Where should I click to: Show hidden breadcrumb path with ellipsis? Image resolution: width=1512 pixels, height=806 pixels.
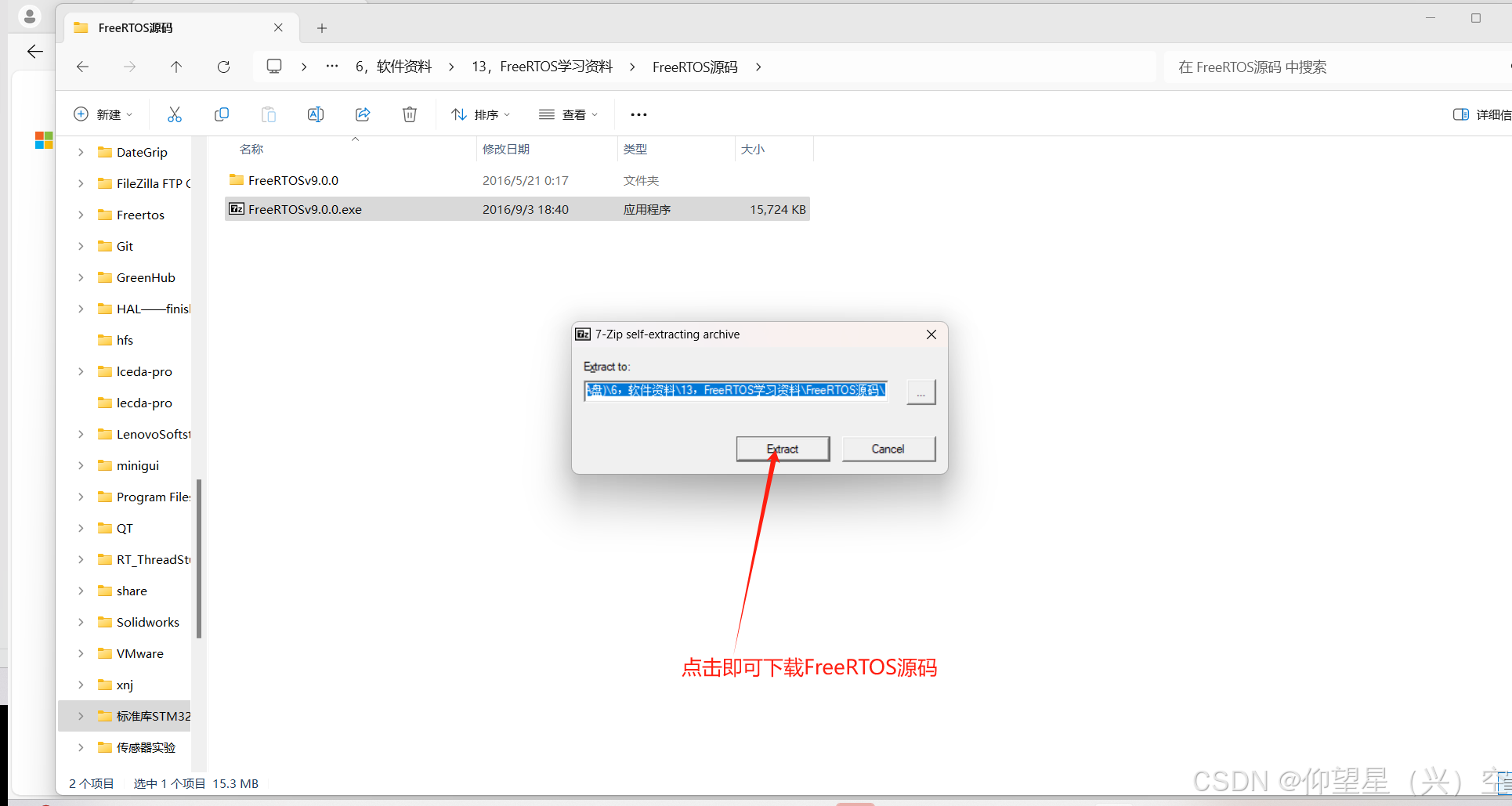pyautogui.click(x=332, y=67)
